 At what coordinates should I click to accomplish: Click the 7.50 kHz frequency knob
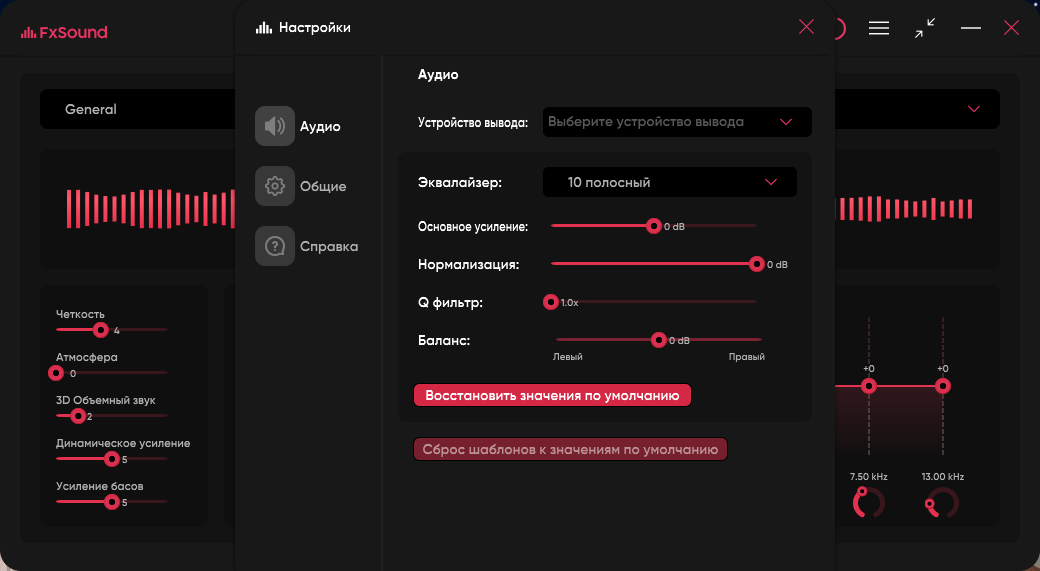coord(868,503)
